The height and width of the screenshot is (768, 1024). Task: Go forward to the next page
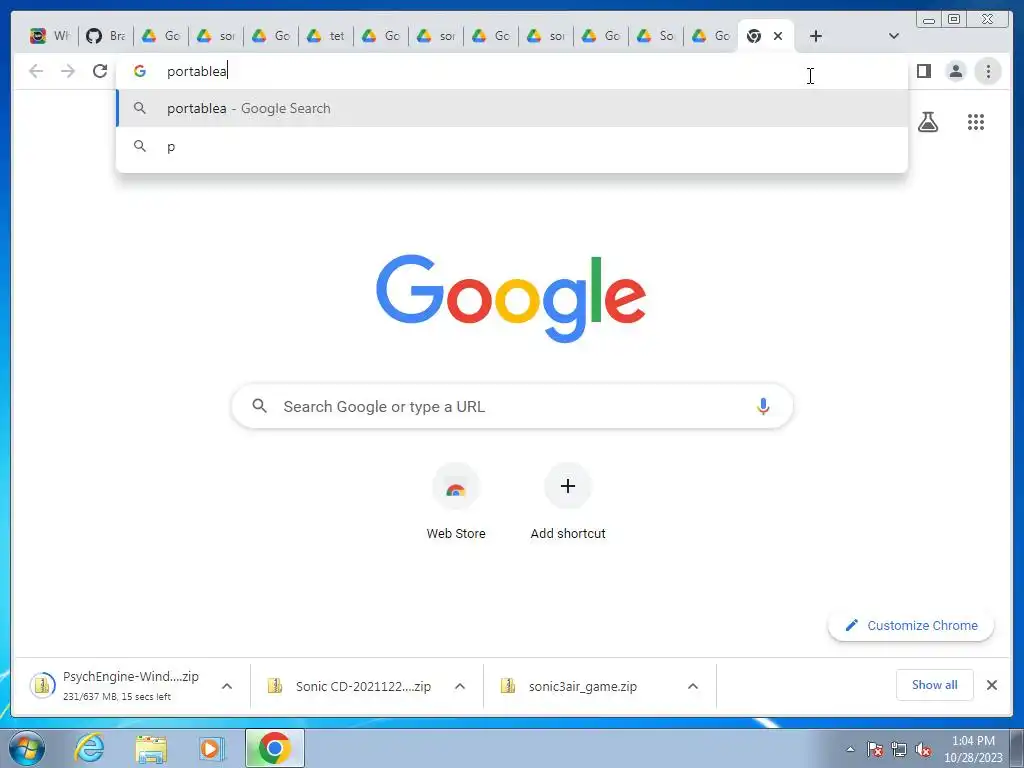(x=68, y=71)
